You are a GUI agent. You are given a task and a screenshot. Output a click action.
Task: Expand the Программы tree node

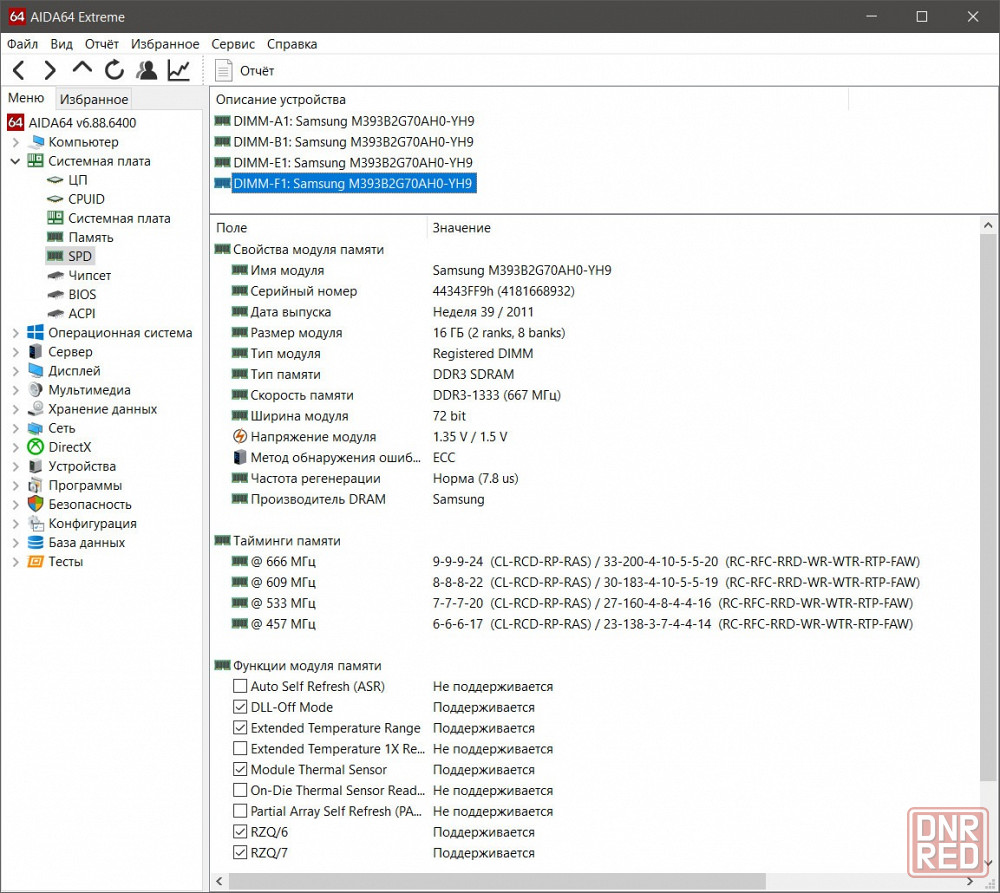point(16,485)
